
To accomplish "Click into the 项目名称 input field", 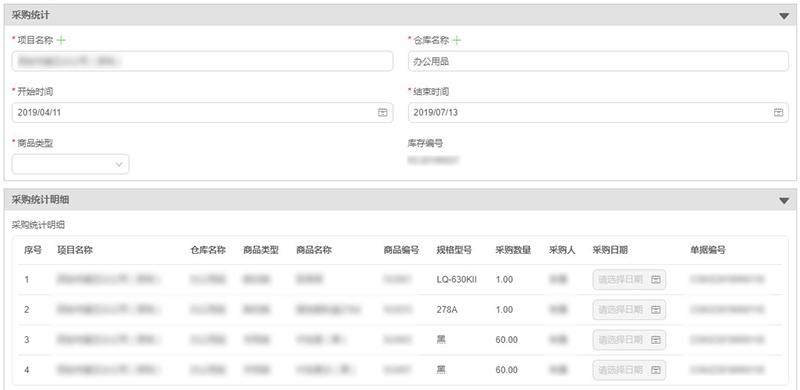I will pyautogui.click(x=203, y=61).
